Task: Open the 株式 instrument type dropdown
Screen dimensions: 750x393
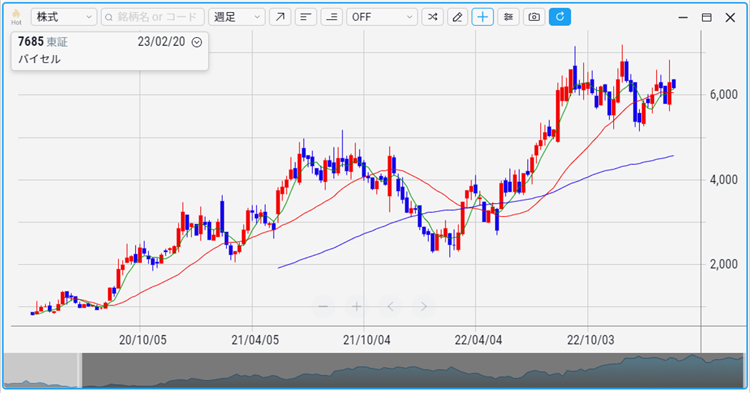Action: click(64, 17)
